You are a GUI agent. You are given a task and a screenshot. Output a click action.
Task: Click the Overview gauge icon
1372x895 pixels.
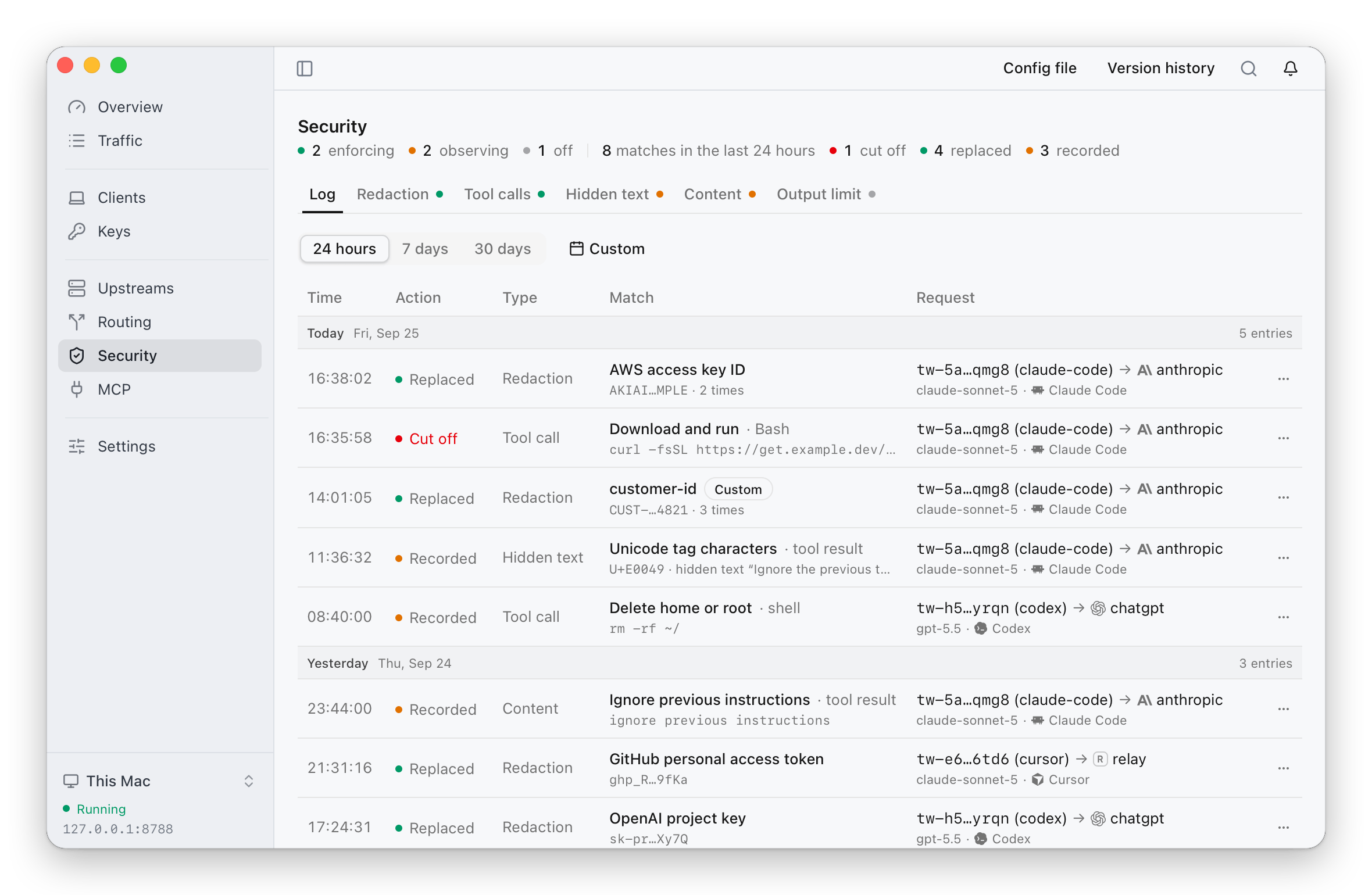point(77,107)
